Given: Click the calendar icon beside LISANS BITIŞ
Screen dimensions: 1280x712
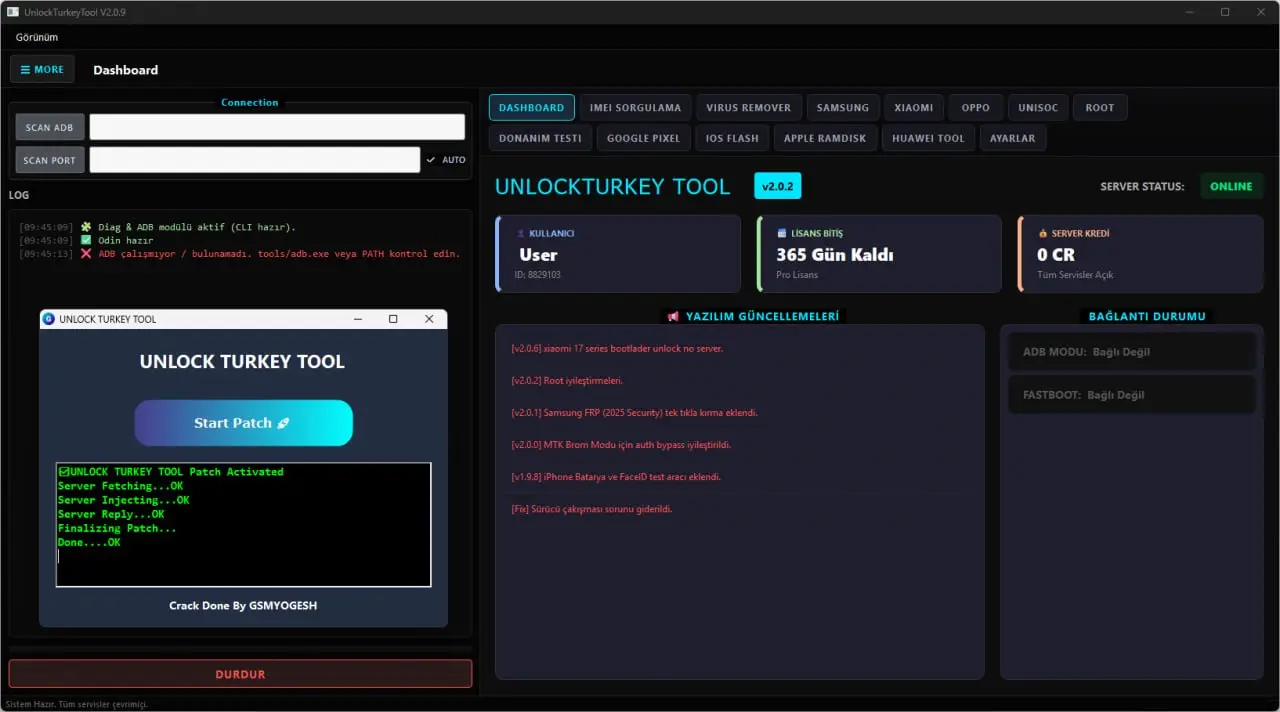Looking at the screenshot, I should (x=781, y=234).
